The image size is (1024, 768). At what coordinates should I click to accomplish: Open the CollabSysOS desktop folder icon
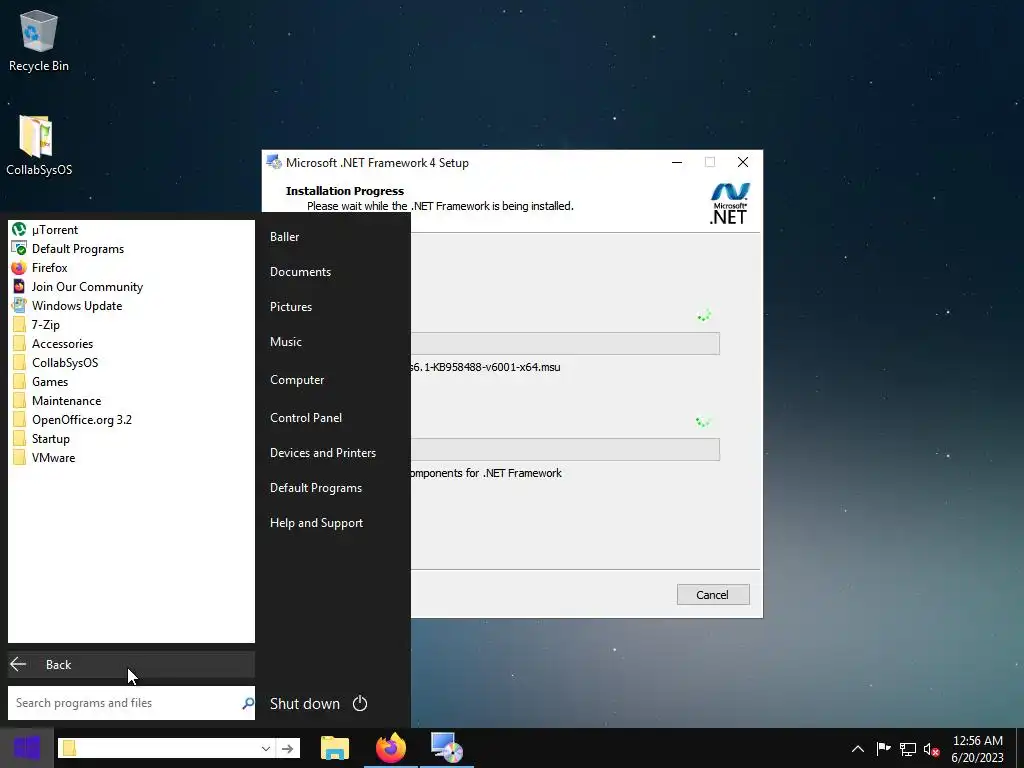[39, 146]
